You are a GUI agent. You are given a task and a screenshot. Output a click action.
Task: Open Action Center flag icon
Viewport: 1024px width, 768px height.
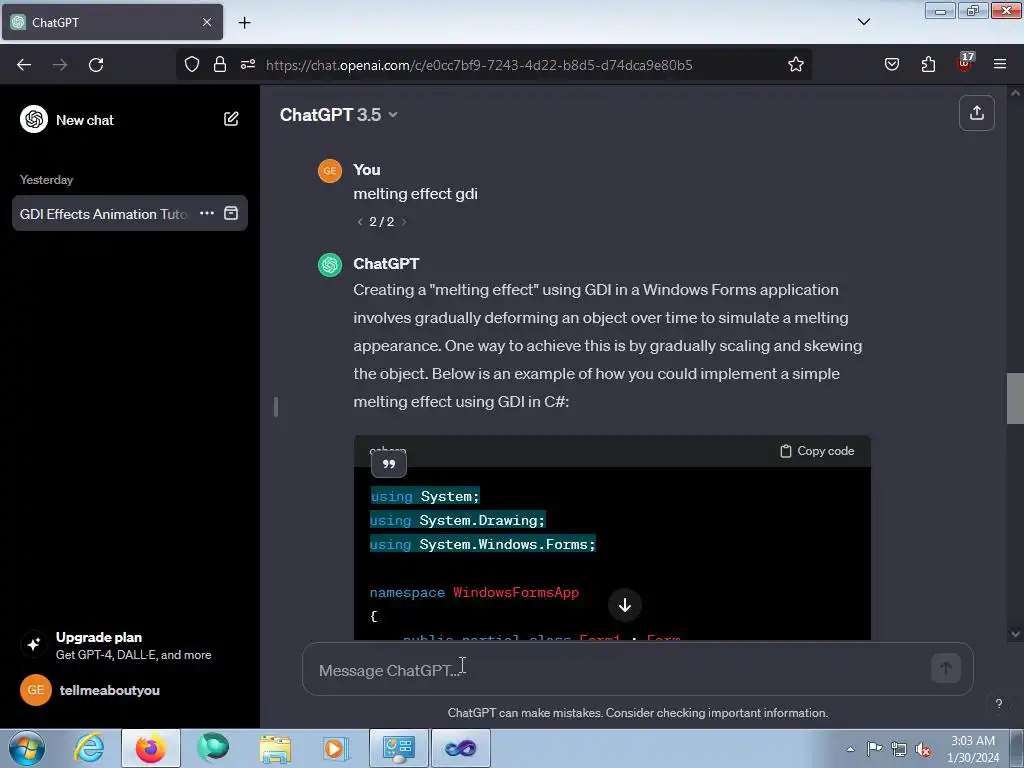(x=874, y=748)
